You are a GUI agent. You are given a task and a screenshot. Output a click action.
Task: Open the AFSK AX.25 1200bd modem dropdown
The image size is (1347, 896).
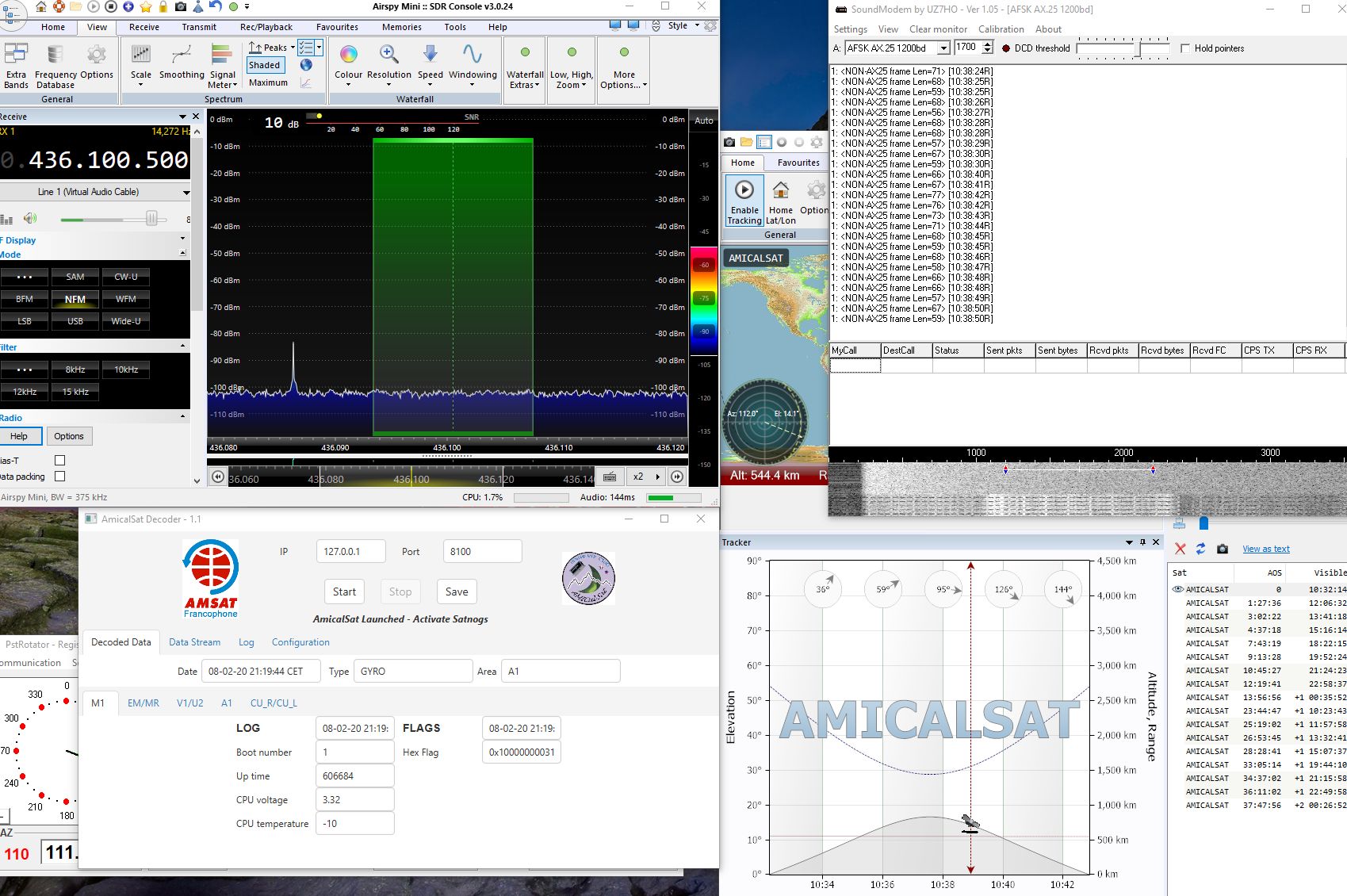click(943, 48)
